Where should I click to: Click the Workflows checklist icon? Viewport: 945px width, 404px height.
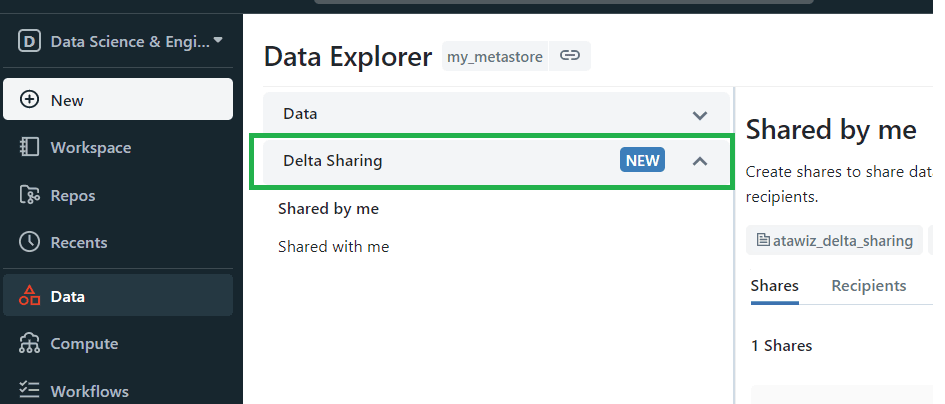pos(29,390)
